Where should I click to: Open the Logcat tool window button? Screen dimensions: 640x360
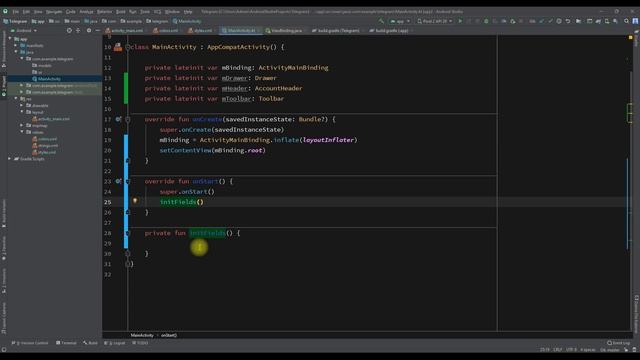click(x=116, y=343)
